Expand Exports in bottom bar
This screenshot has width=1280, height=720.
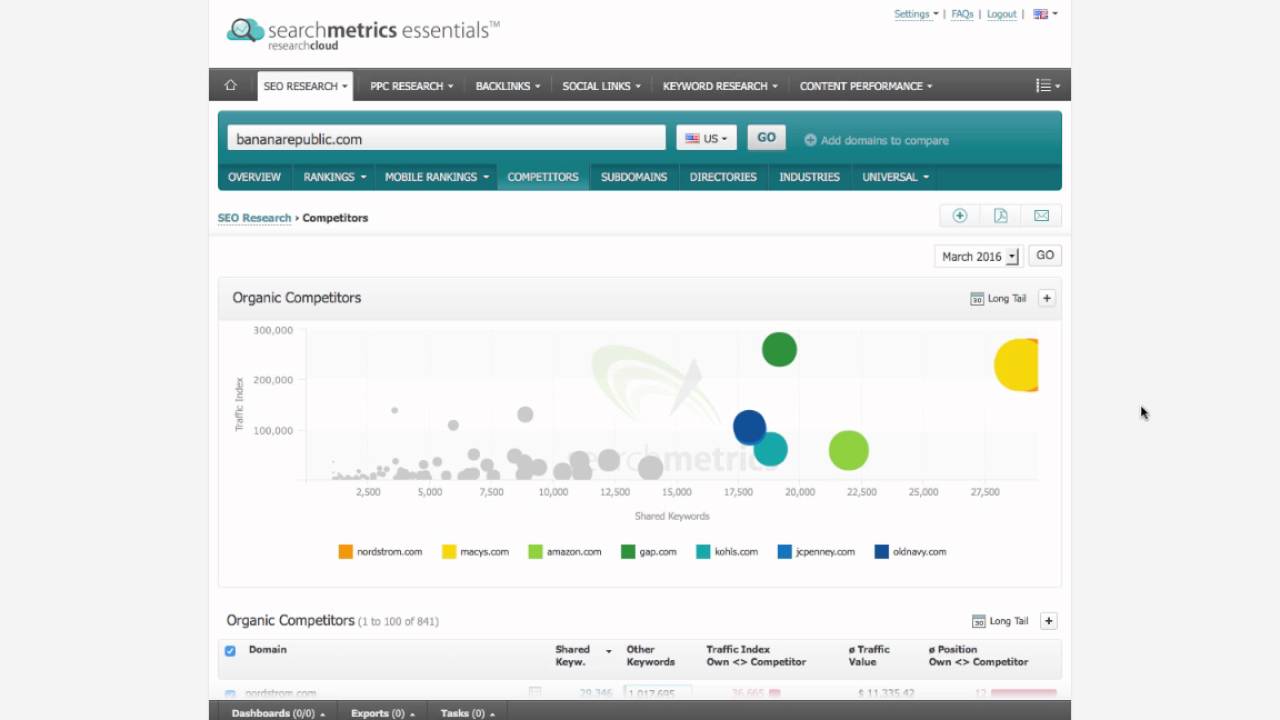[x=383, y=713]
